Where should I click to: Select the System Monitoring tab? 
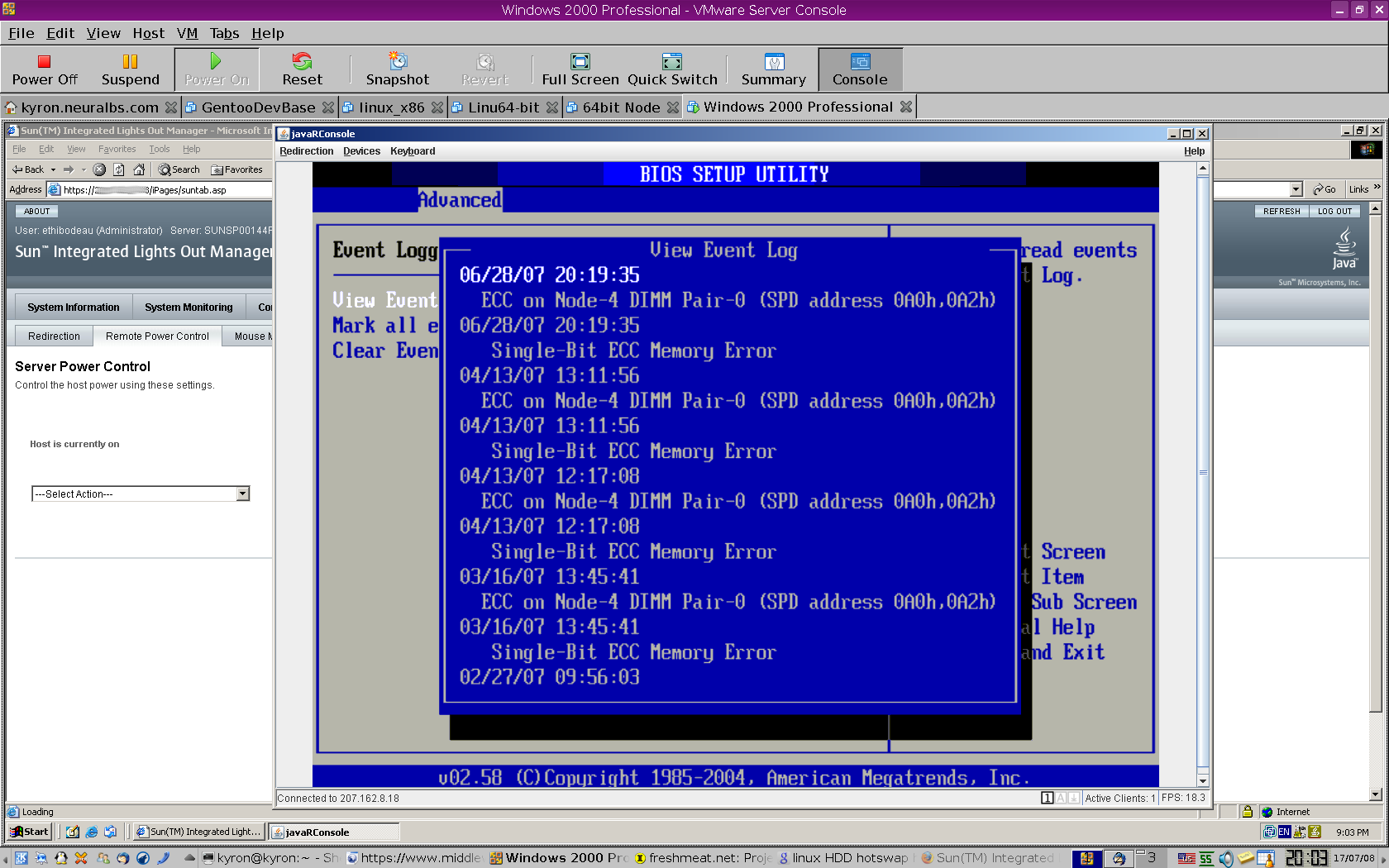(x=189, y=307)
